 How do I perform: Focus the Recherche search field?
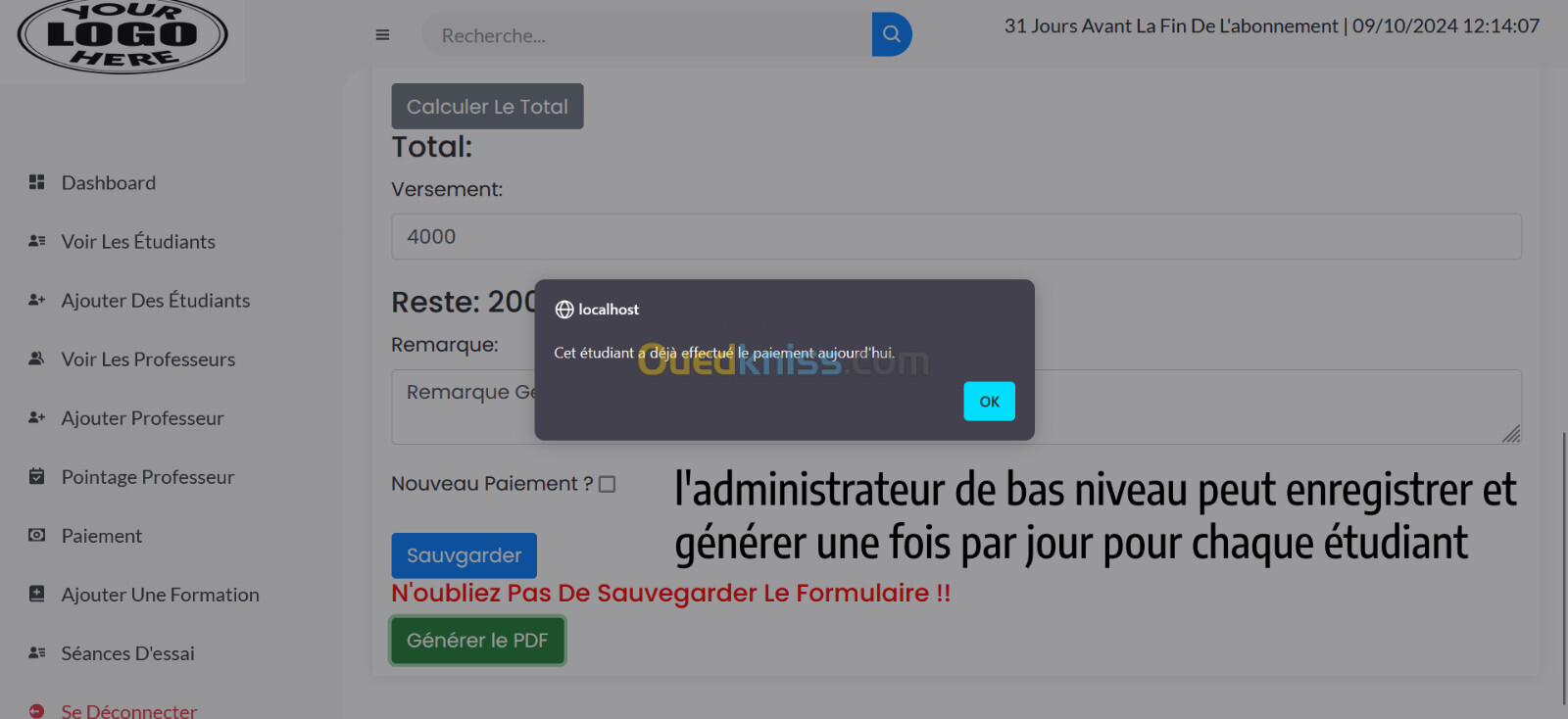(647, 35)
